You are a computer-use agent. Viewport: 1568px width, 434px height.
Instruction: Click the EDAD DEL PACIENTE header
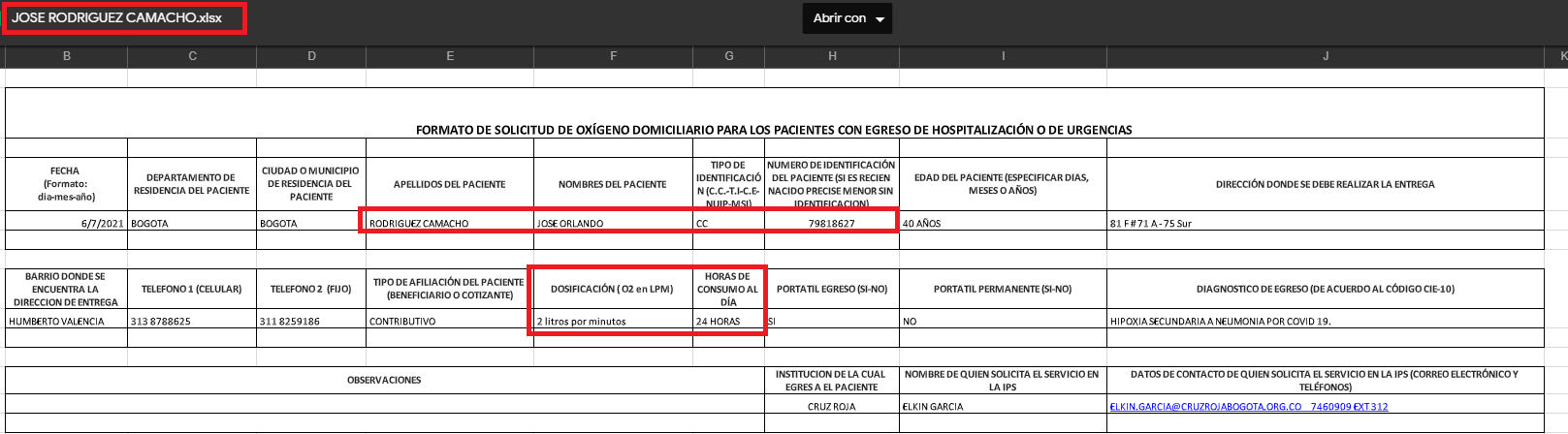click(x=1003, y=184)
